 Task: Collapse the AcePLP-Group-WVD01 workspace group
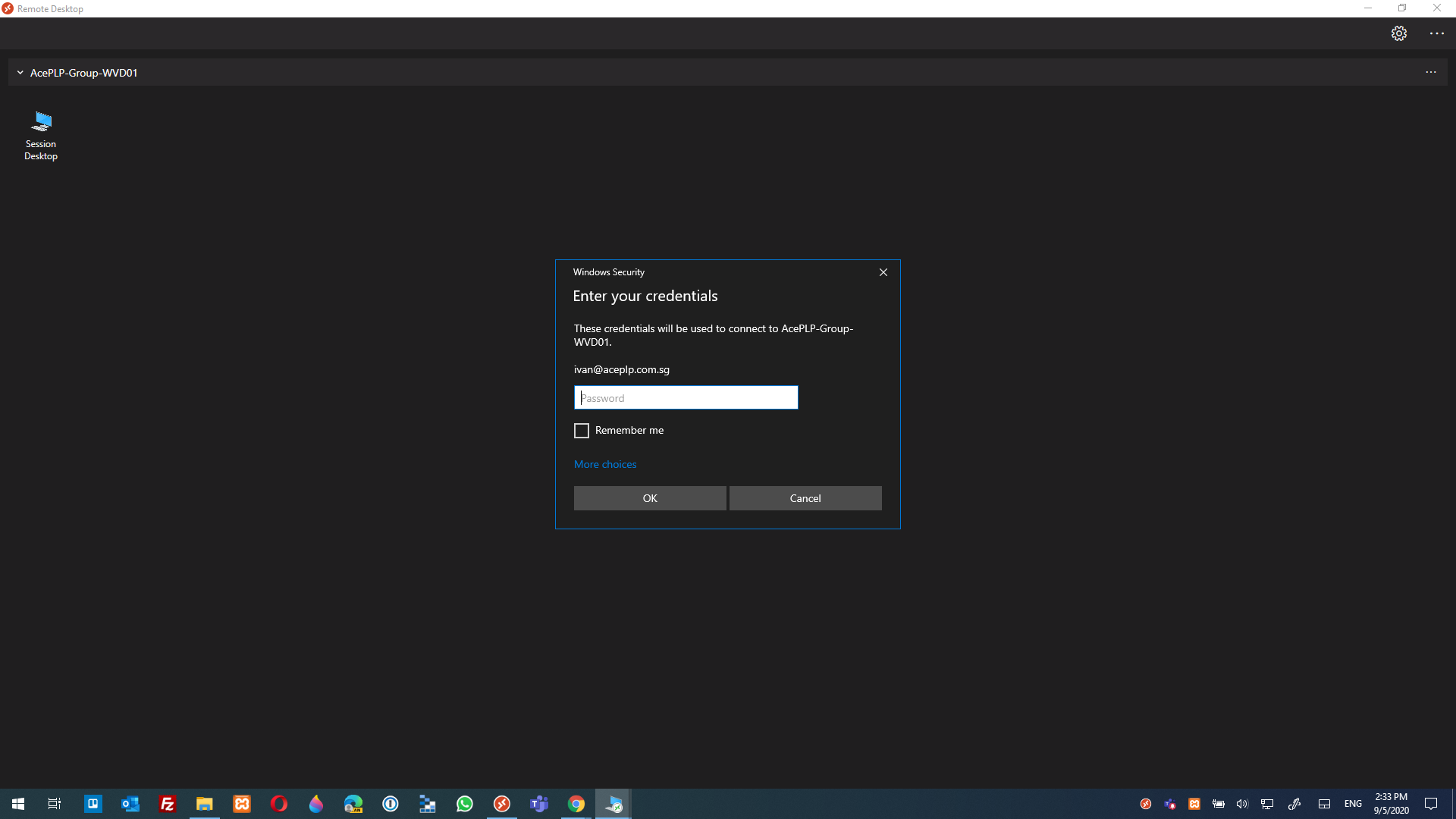tap(20, 73)
